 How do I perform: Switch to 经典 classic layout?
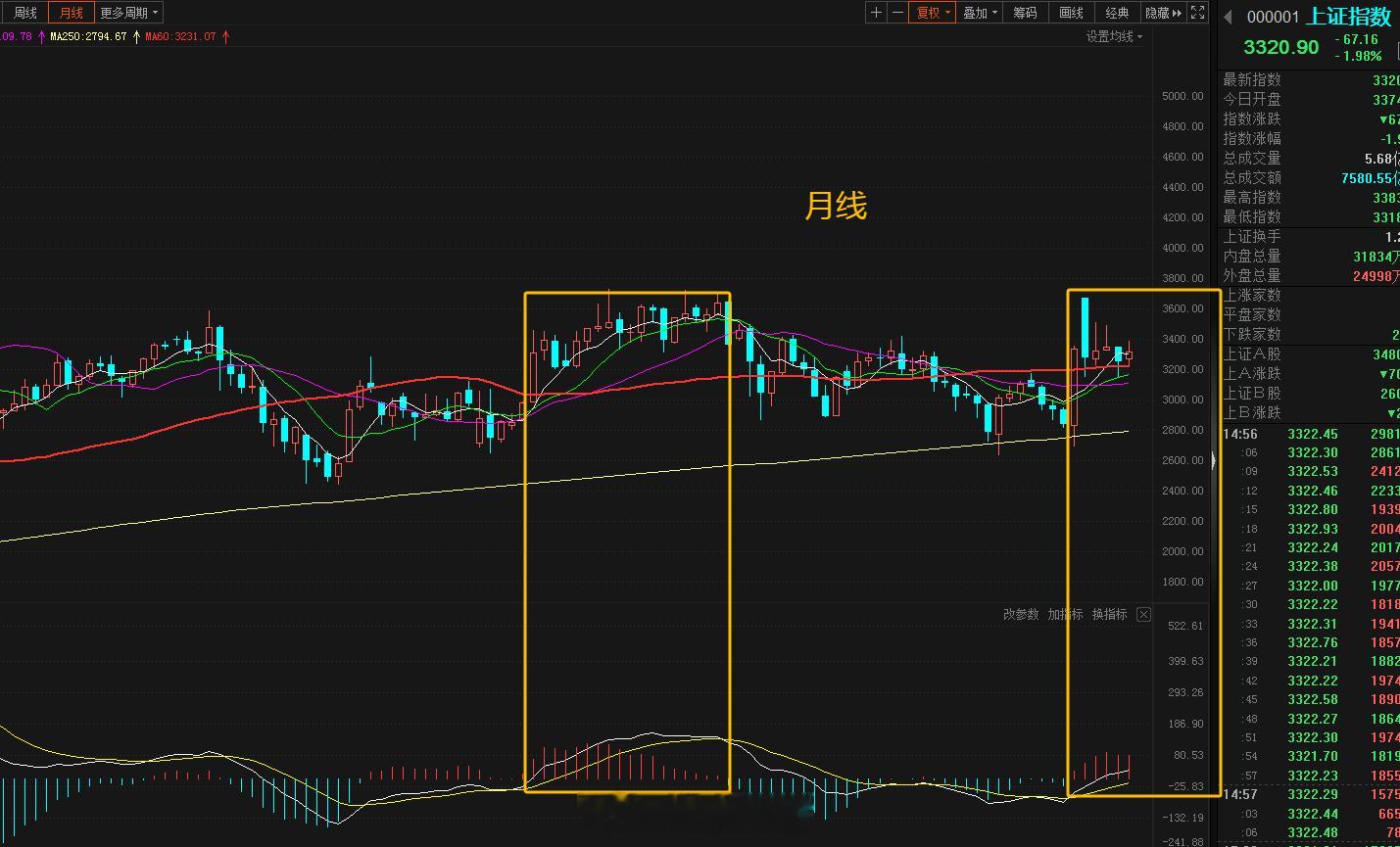[x=1117, y=13]
